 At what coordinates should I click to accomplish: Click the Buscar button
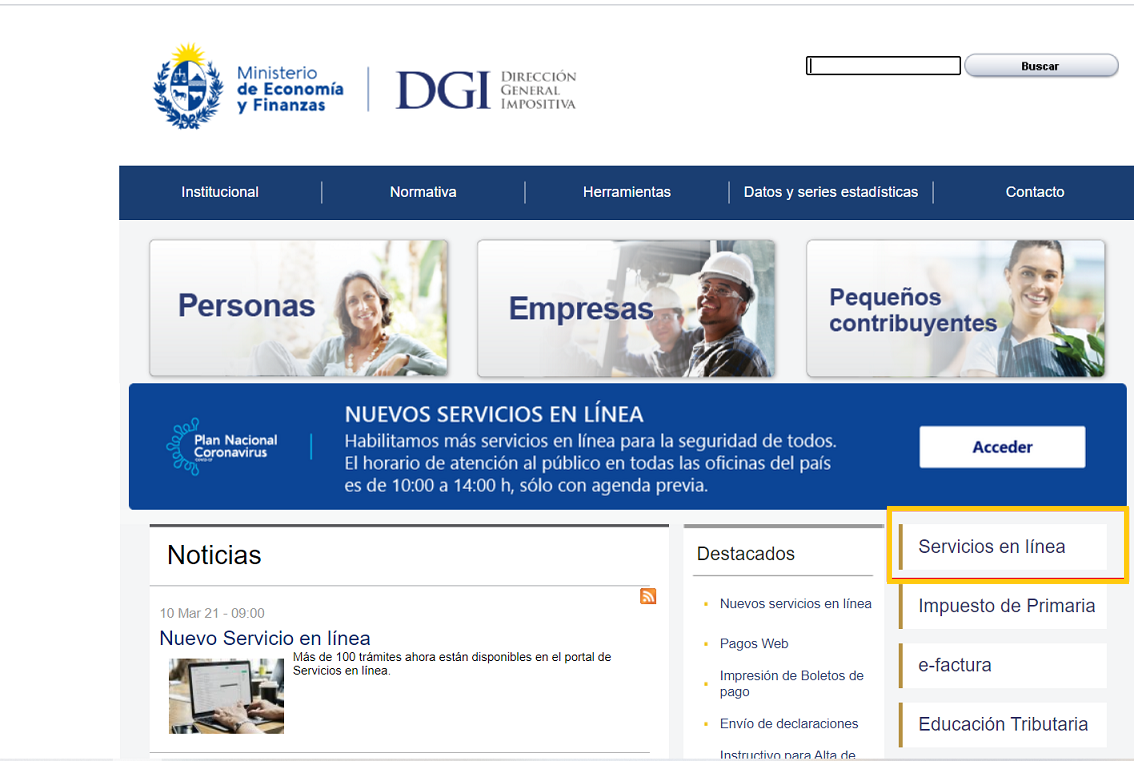pyautogui.click(x=1041, y=66)
